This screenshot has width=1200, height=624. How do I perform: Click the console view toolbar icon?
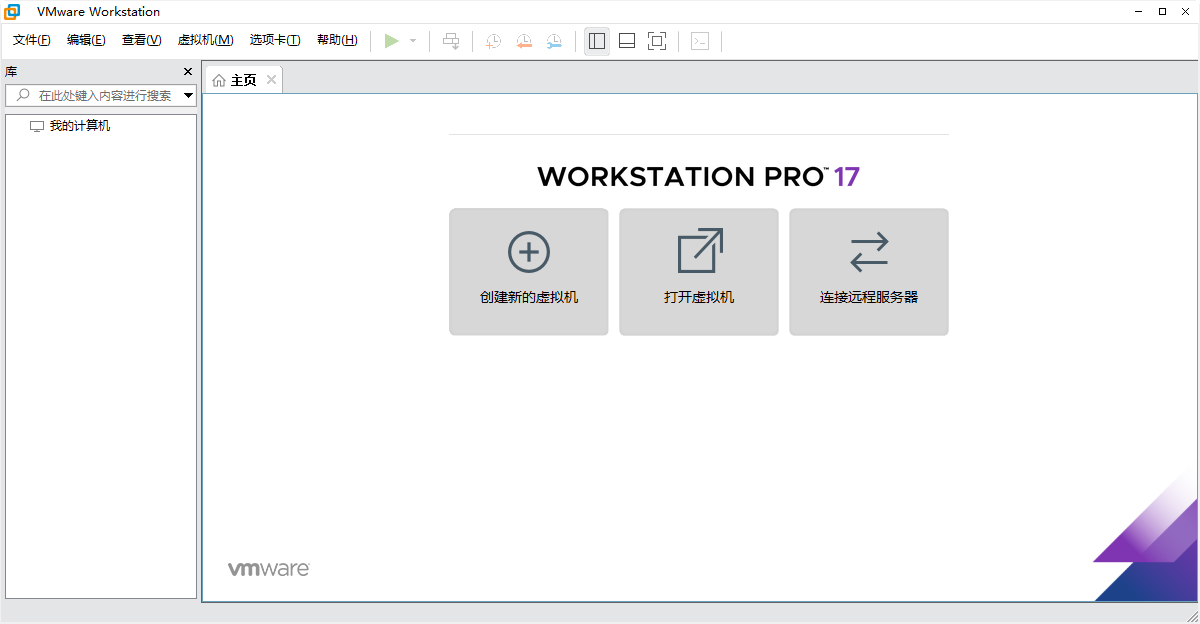[701, 41]
